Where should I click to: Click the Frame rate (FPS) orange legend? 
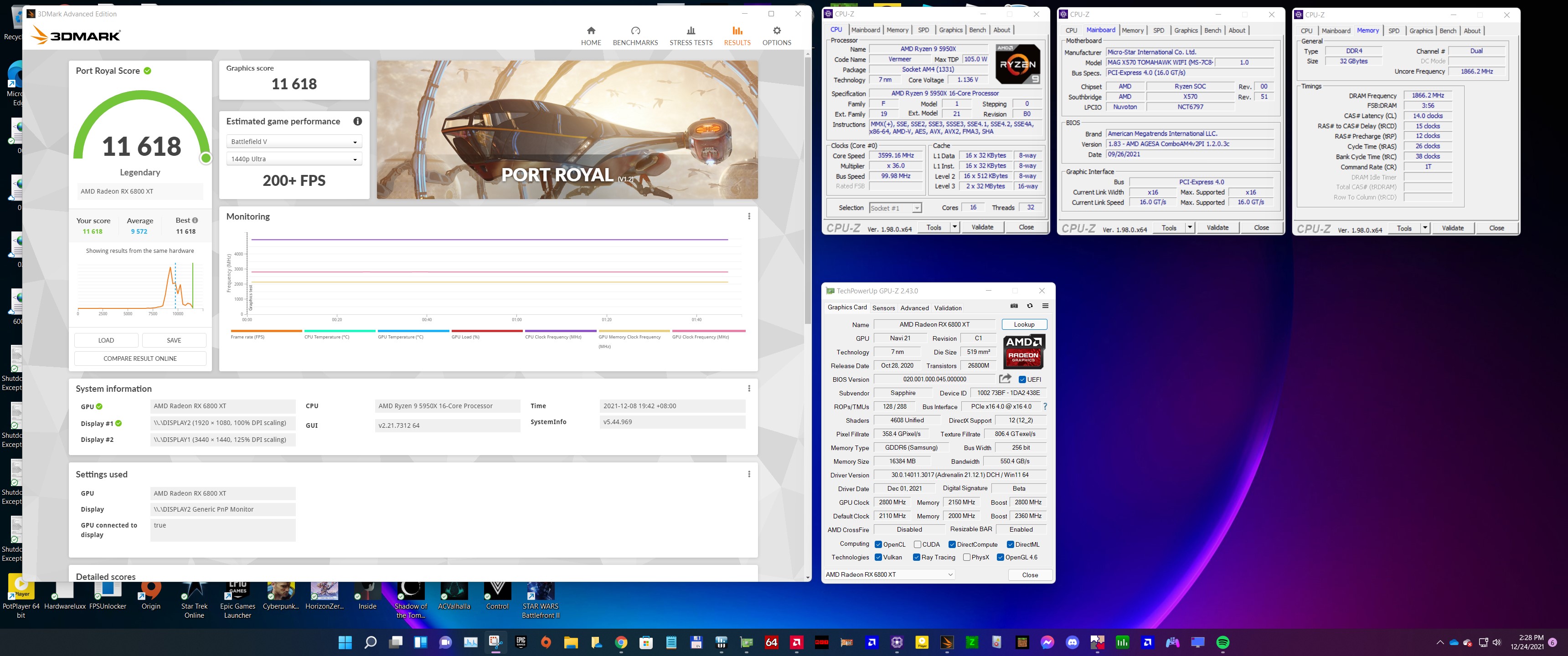266,334
